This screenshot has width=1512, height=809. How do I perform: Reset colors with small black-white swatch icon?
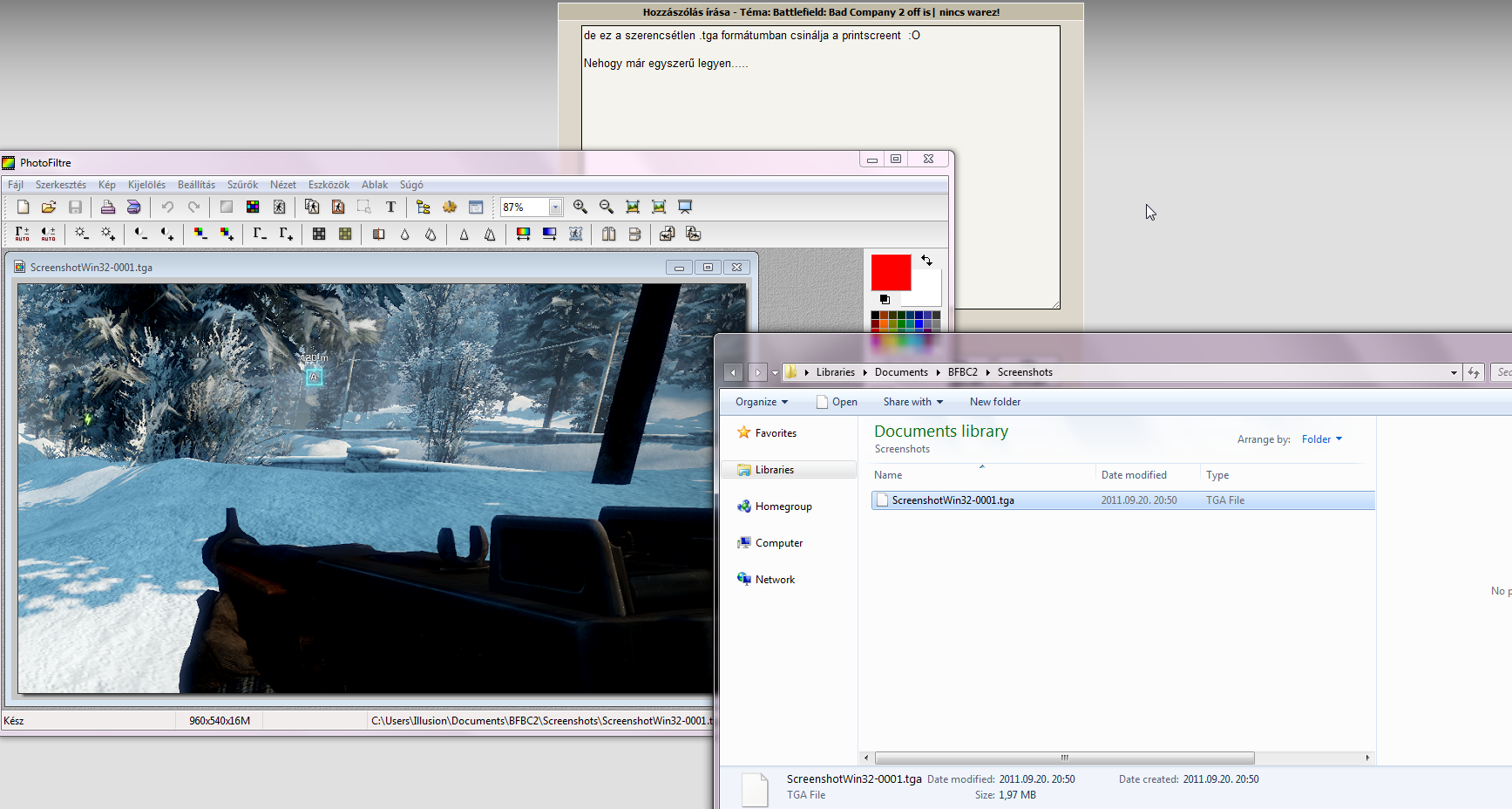[x=885, y=299]
